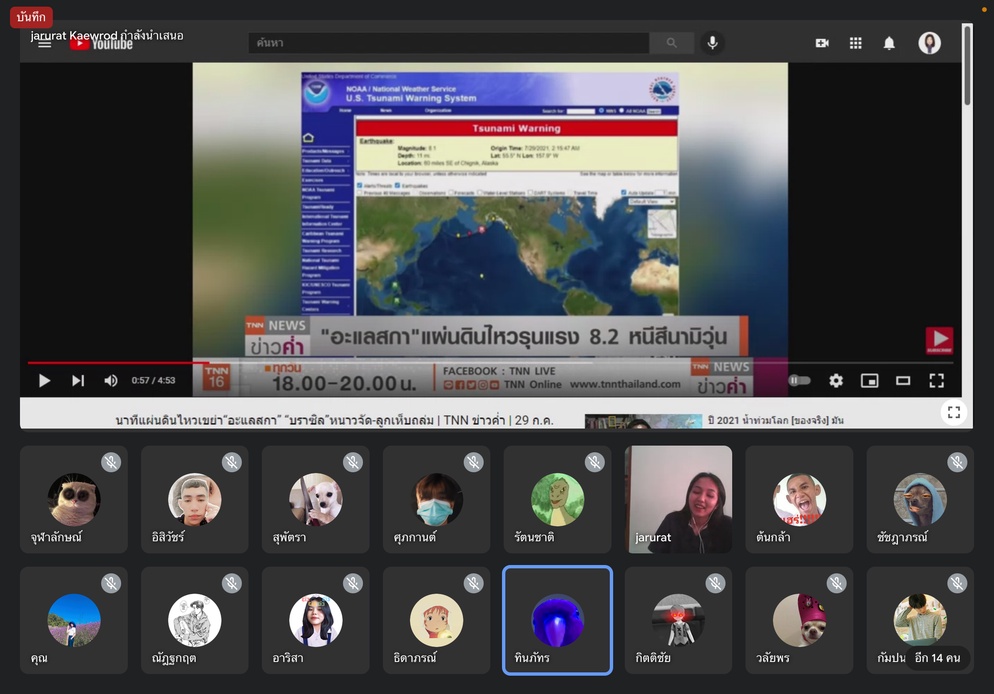994x694 pixels.
Task: Select ทินภัทร's highlighted blue avatar tile
Action: [557, 620]
